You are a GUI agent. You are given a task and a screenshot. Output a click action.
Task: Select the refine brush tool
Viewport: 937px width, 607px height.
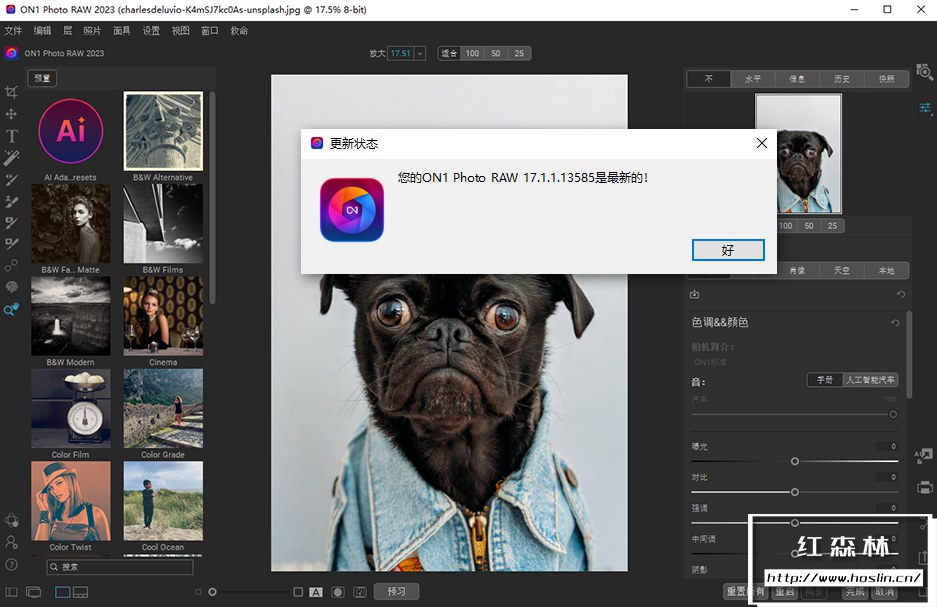coord(11,223)
